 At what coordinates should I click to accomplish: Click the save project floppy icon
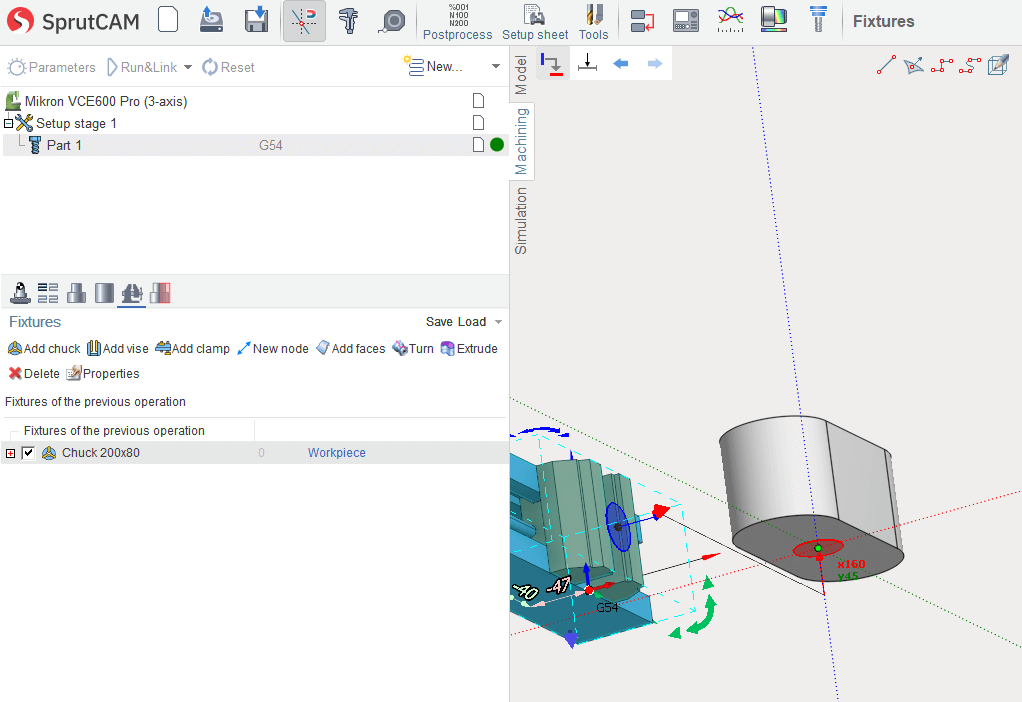pos(257,21)
